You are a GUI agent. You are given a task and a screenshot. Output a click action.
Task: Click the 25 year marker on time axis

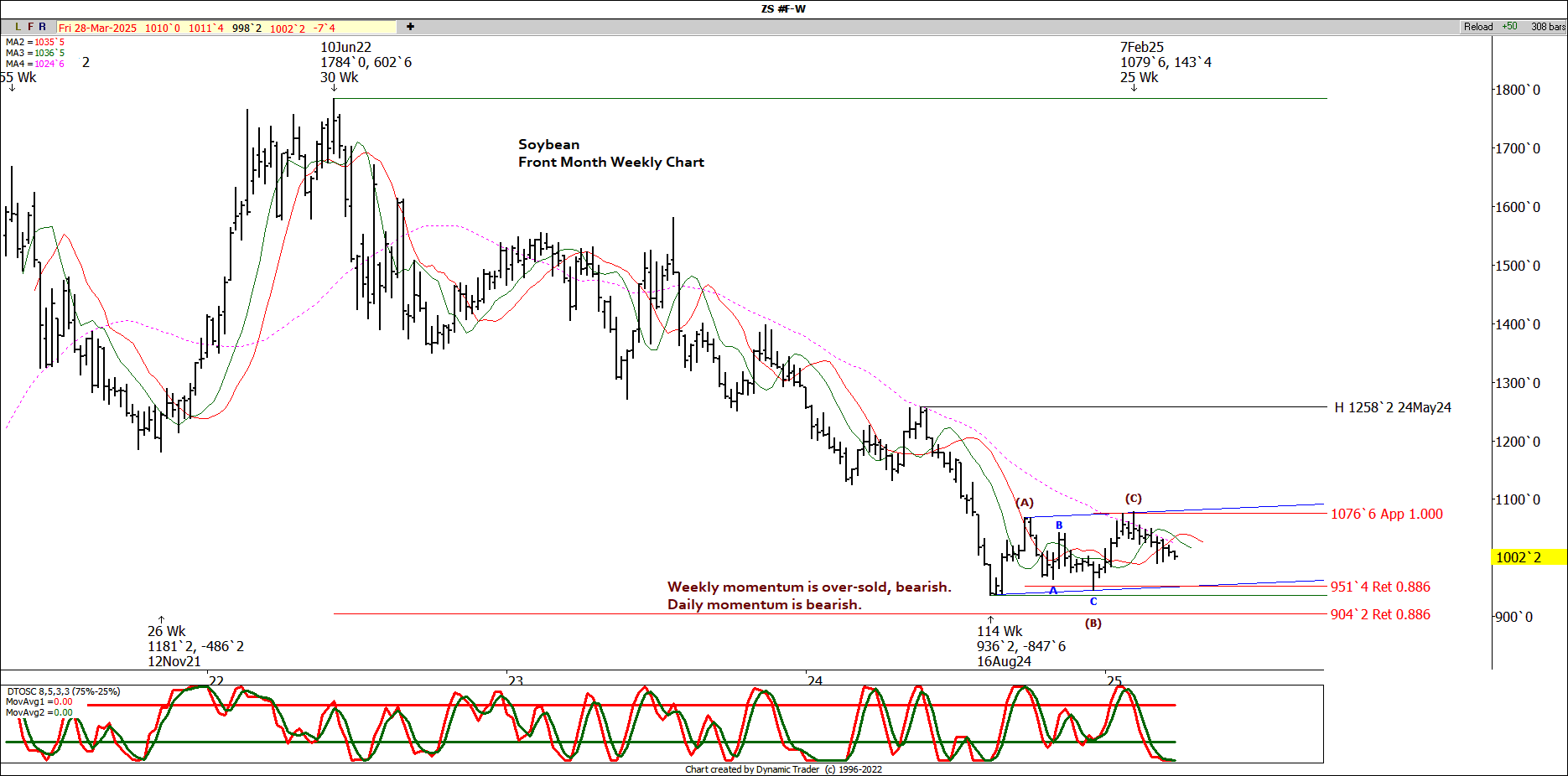pos(1114,680)
